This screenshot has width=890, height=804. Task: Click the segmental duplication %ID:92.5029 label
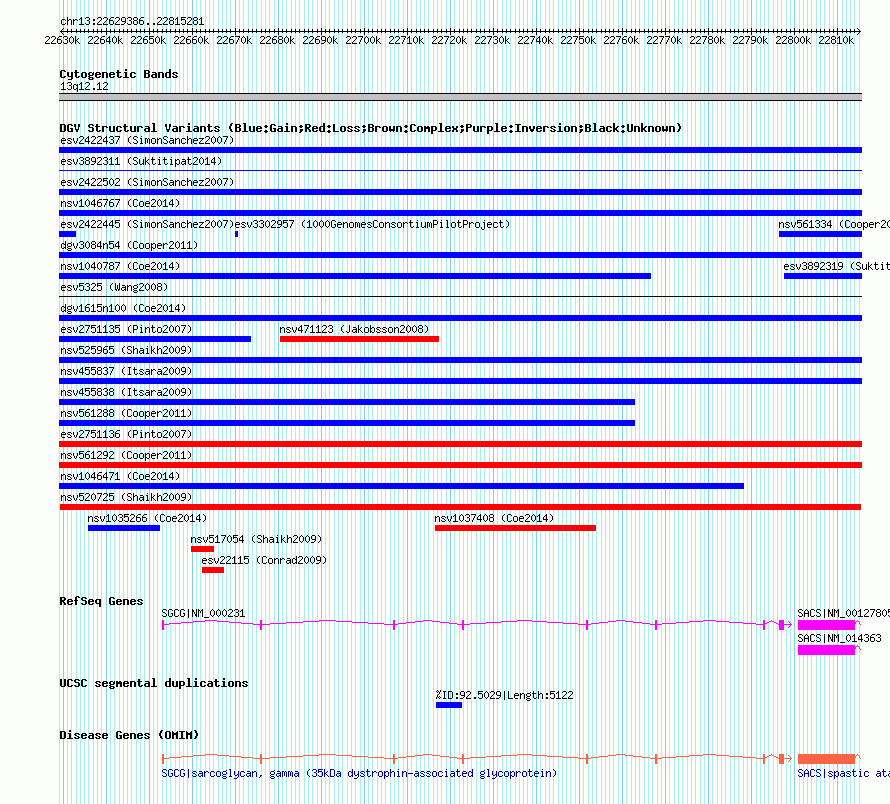(504, 696)
